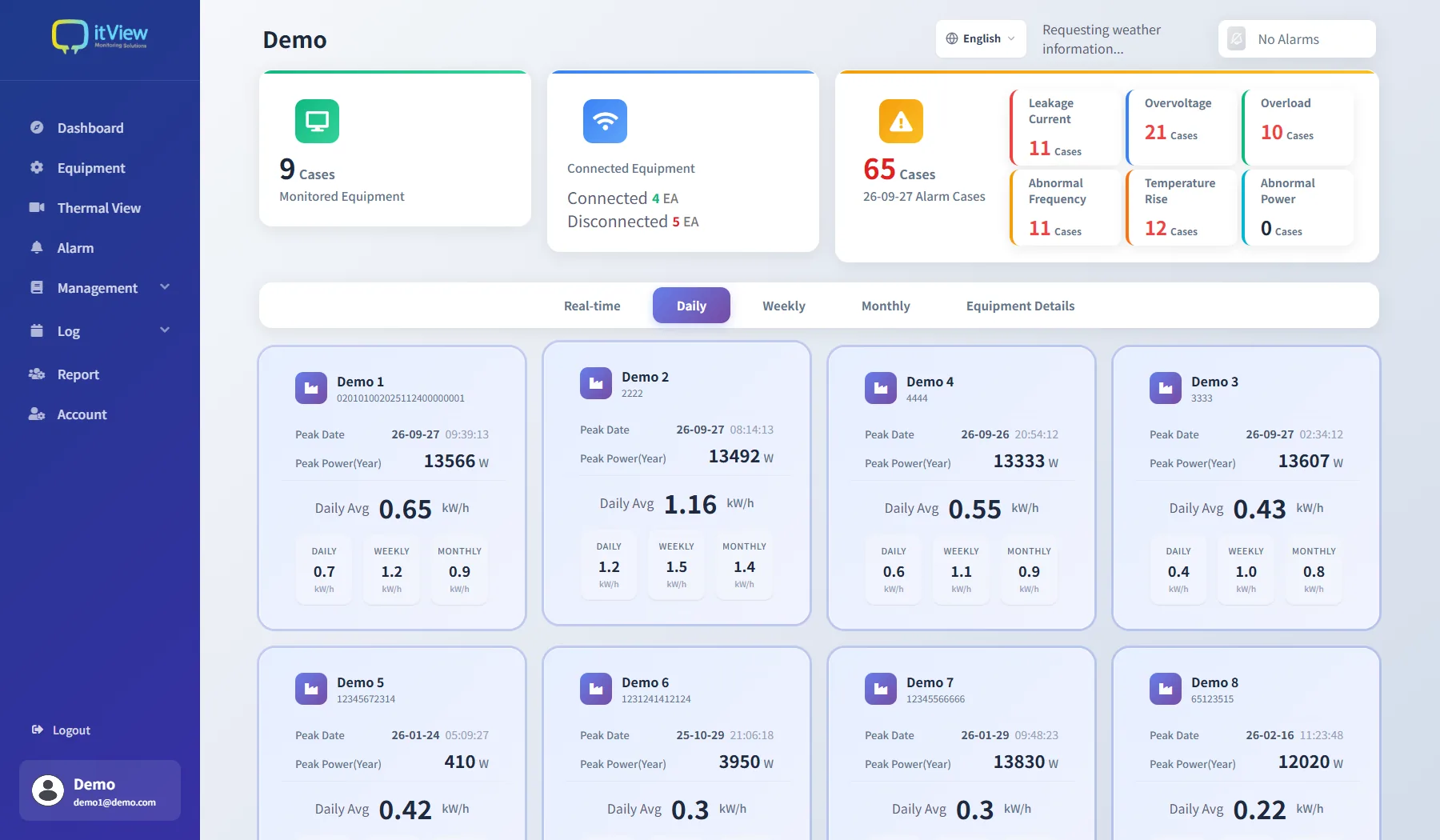Screen dimensions: 1440x840
Task: Click the Demo 4 card title
Action: [930, 382]
